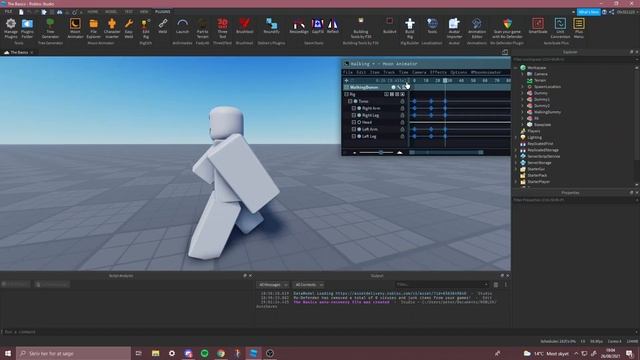Expand the Dummy1 model in Explorer
The width and height of the screenshot is (640, 360).
pos(522,99)
